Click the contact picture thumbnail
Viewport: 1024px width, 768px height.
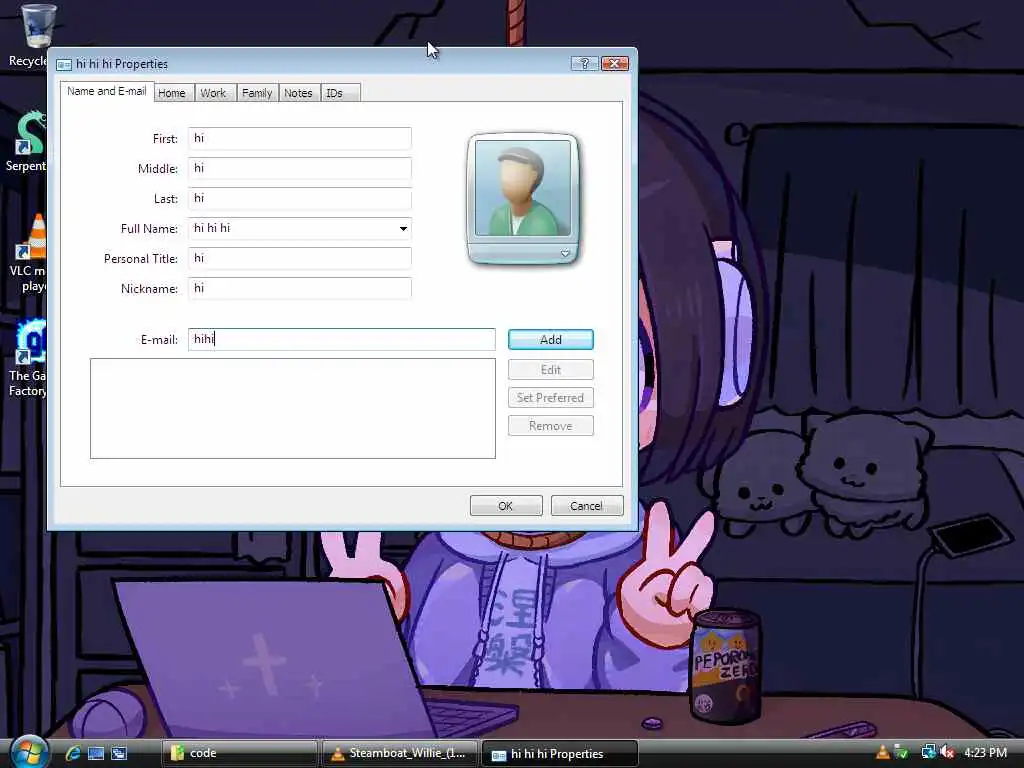522,188
